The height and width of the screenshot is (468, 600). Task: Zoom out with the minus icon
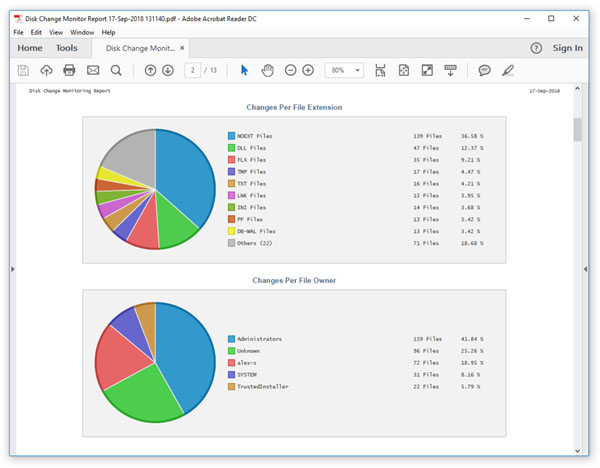pyautogui.click(x=290, y=70)
